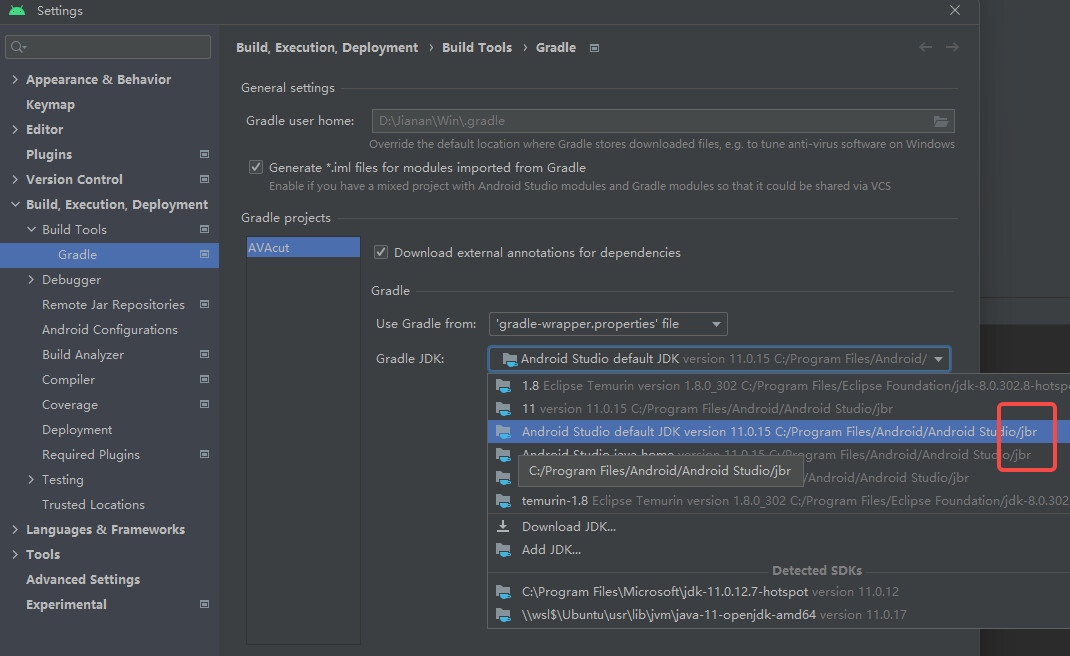1070x656 pixels.
Task: Click the JDK folder icon of 1.8 Eclipse Temurin
Action: 503,386
